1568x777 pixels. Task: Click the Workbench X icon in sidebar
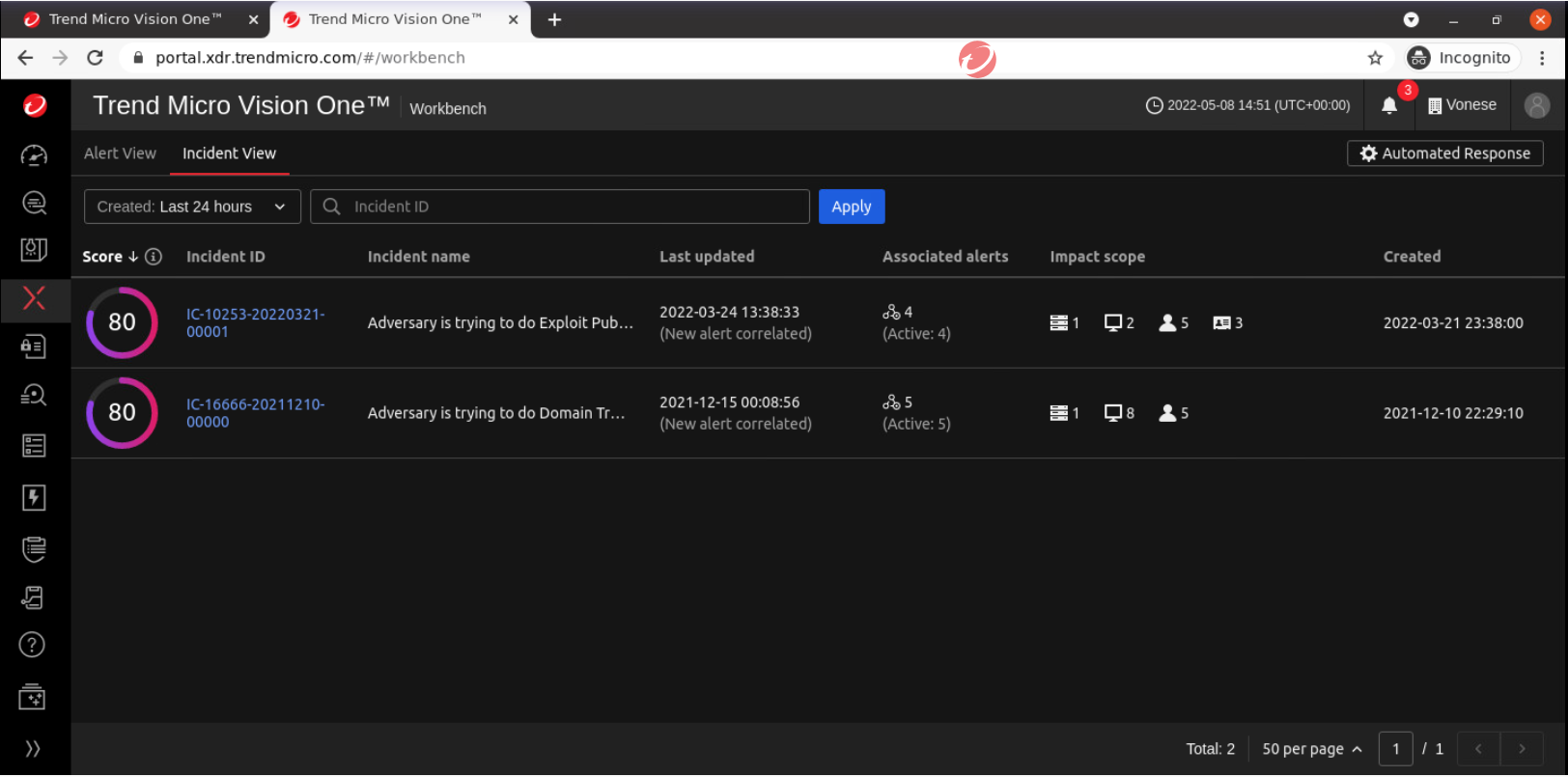[x=34, y=298]
